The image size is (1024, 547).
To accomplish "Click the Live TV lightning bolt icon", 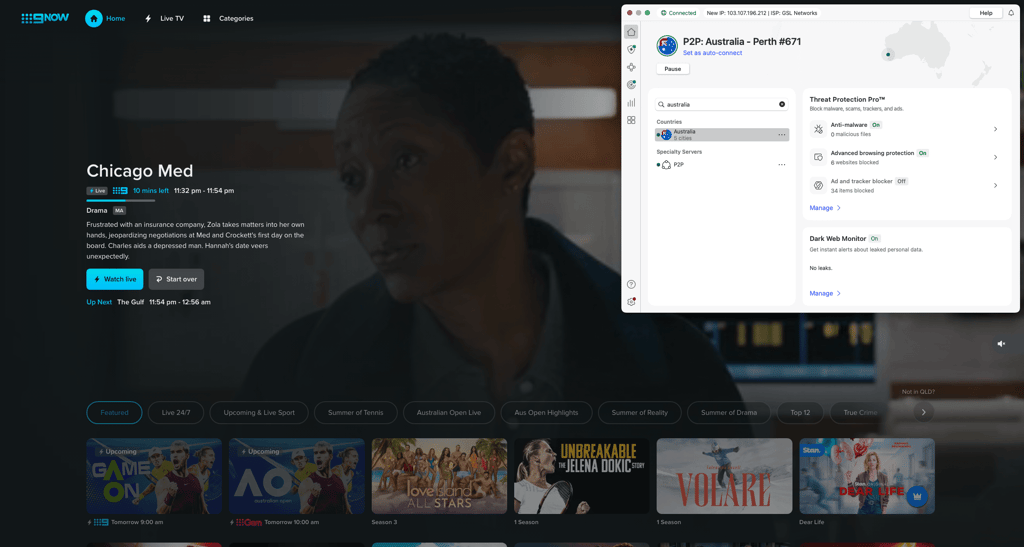I will coord(148,18).
